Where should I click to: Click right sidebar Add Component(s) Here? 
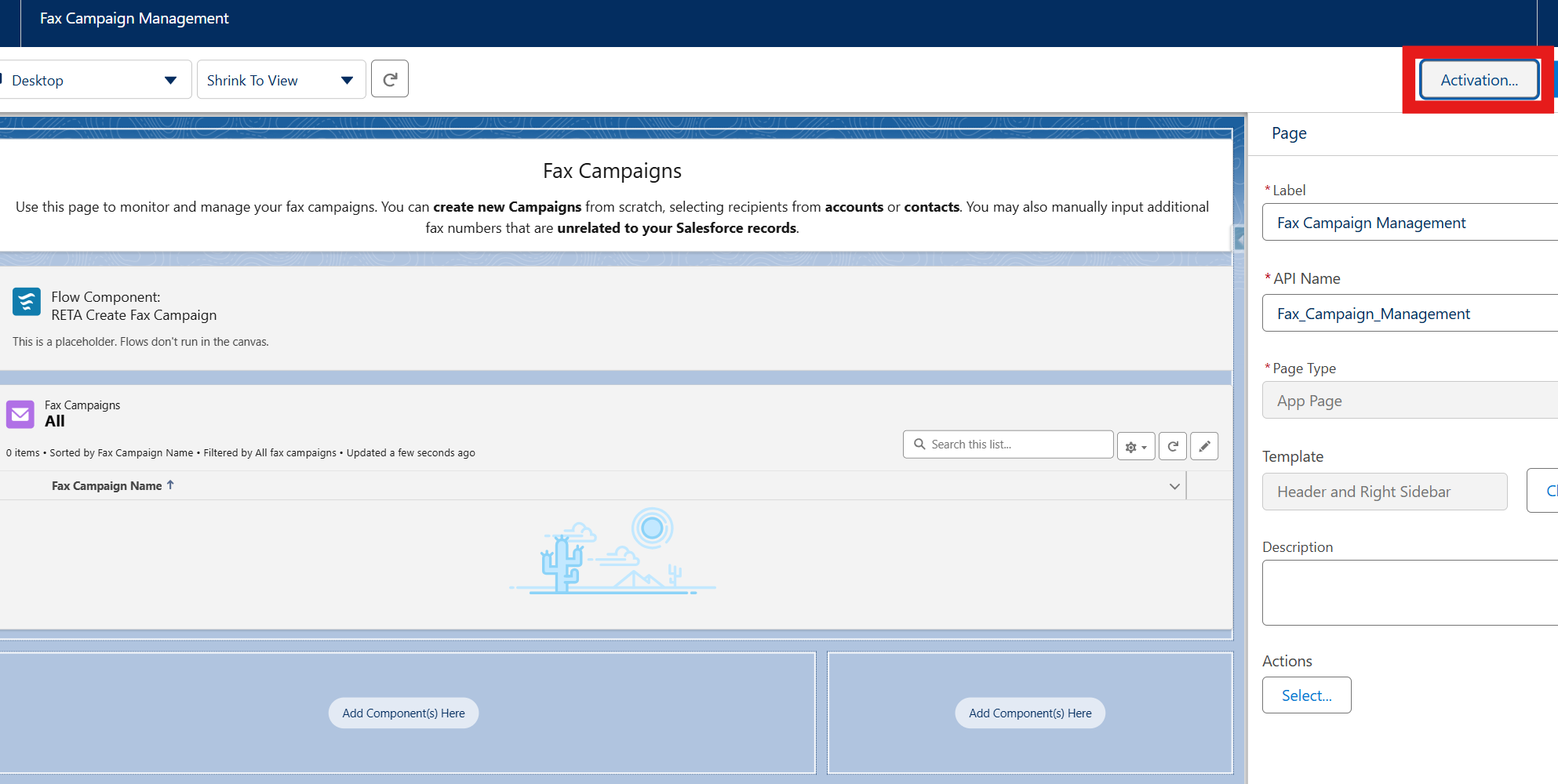(1029, 713)
